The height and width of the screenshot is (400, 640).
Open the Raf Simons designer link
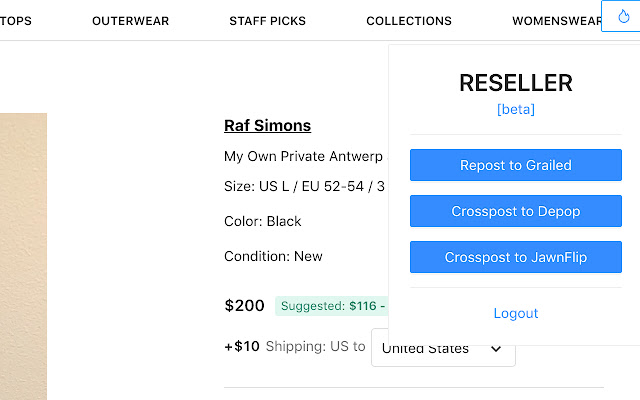267,126
